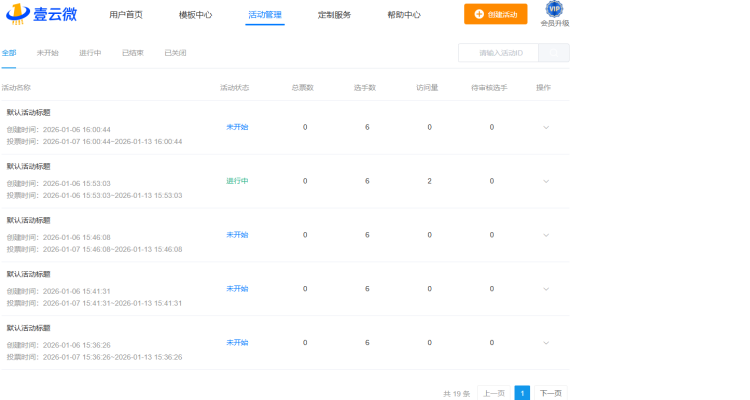Expand actions for activity created 16:00:44
This screenshot has width=750, height=400.
(546, 127)
